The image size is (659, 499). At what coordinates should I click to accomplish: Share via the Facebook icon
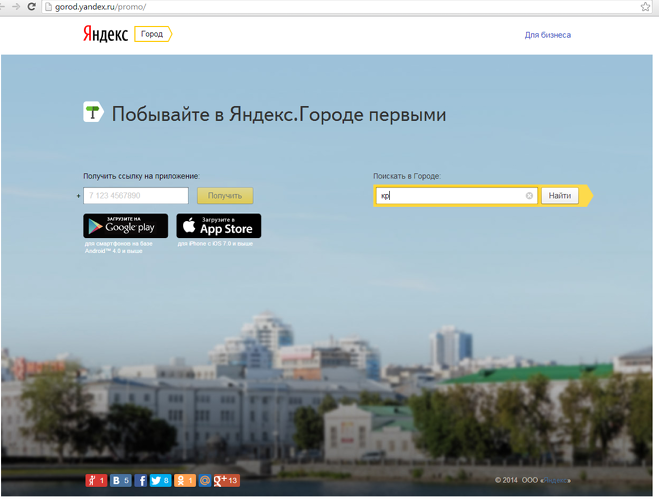(x=141, y=481)
